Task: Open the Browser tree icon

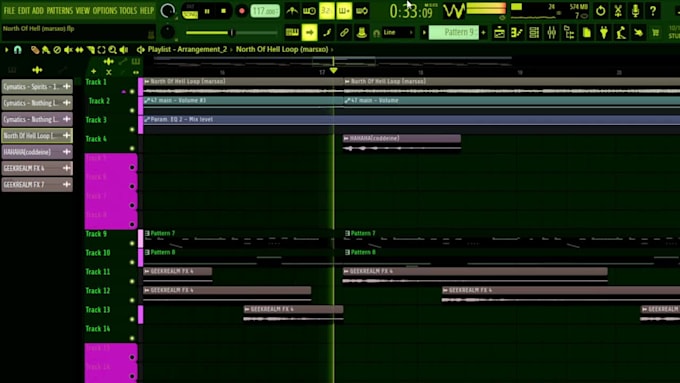Action: pyautogui.click(x=569, y=32)
